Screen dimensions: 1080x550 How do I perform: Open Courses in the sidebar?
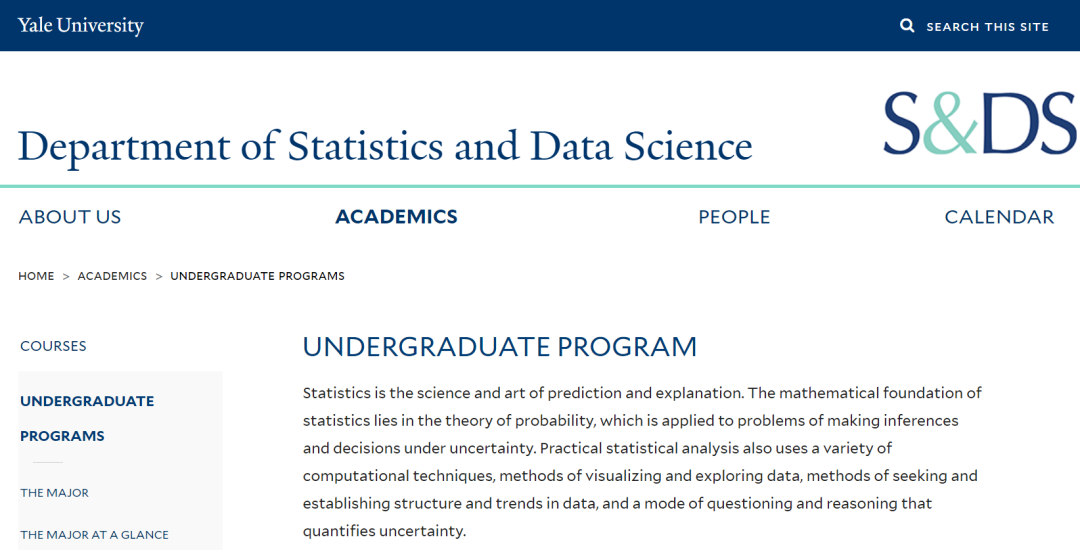coord(53,346)
